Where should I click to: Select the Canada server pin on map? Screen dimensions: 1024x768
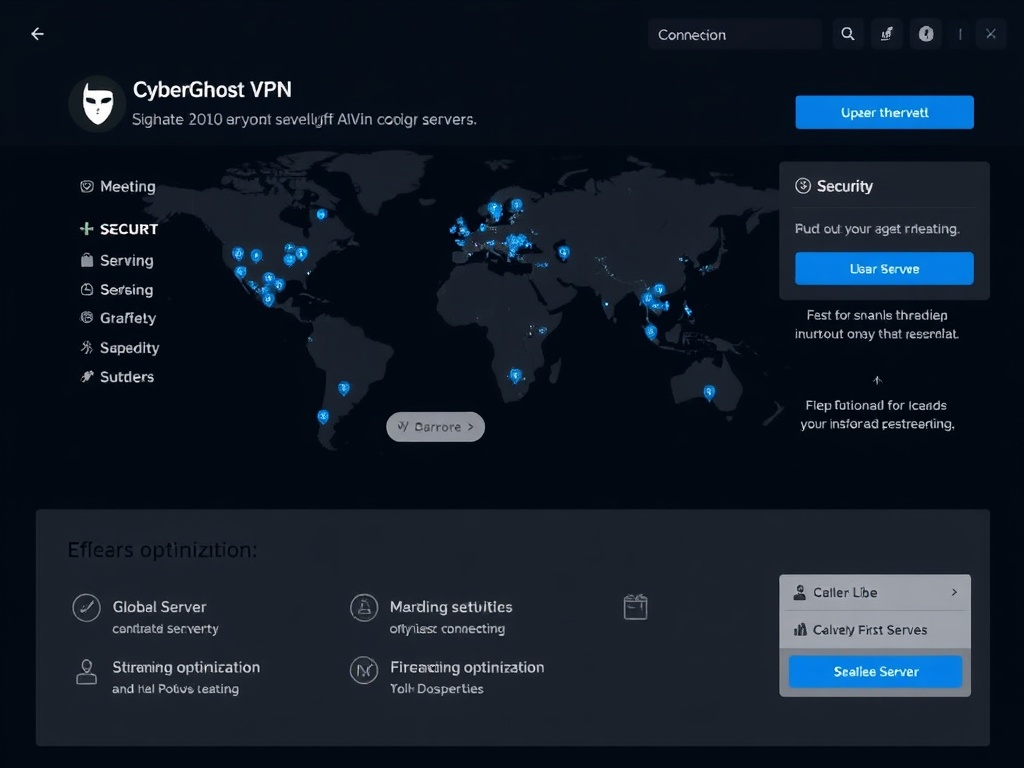pyautogui.click(x=321, y=214)
